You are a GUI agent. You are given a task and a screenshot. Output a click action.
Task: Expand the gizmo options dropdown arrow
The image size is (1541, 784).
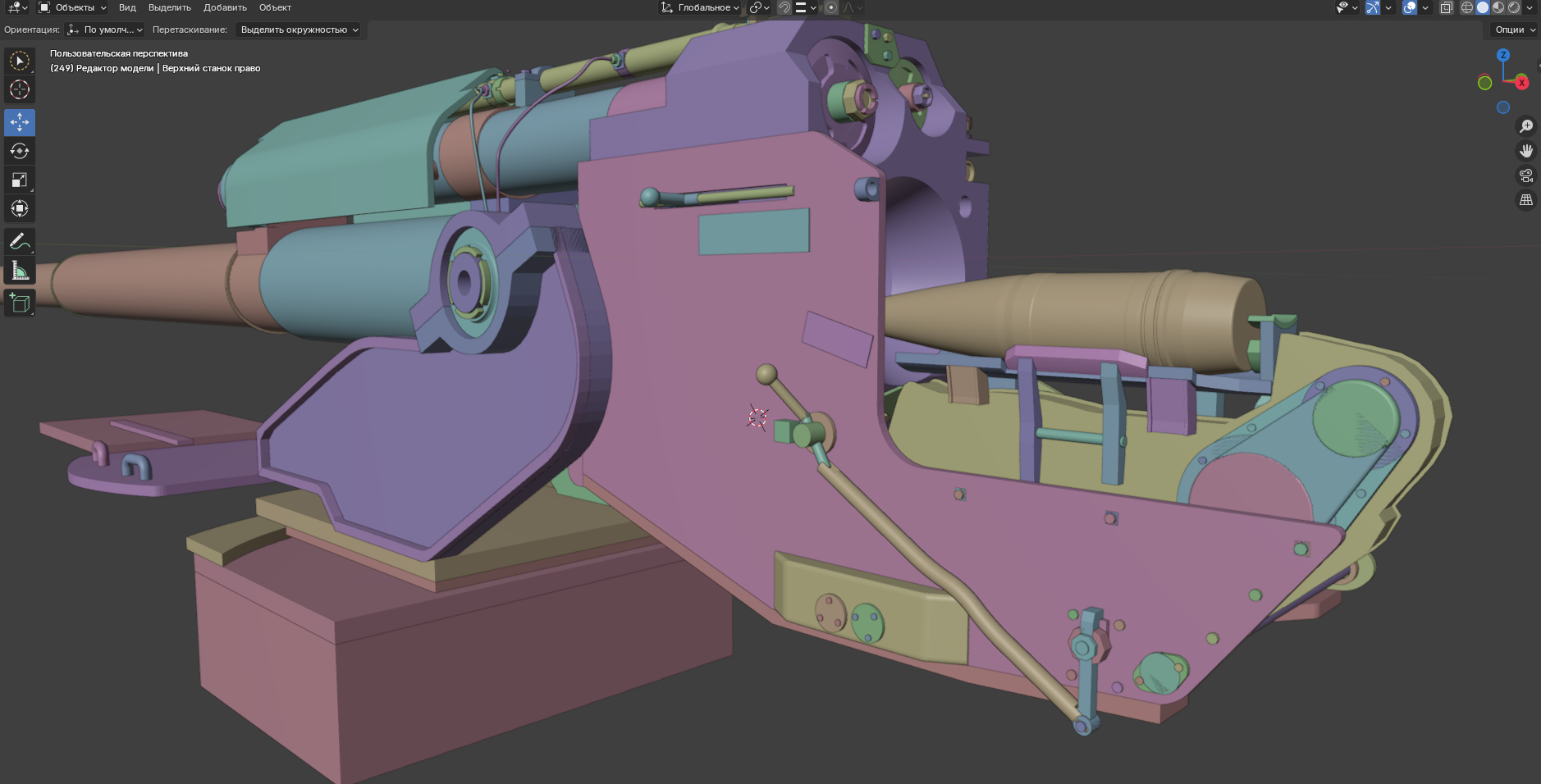click(1388, 7)
